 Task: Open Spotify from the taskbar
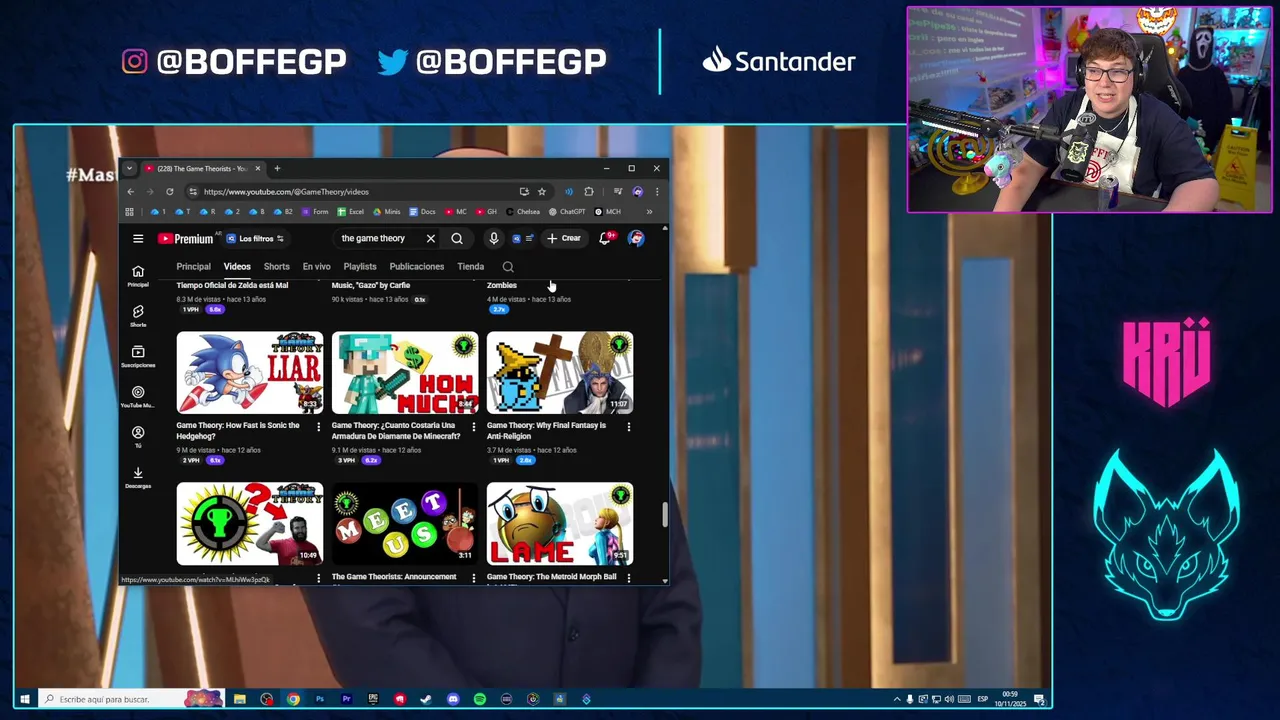pyautogui.click(x=480, y=699)
